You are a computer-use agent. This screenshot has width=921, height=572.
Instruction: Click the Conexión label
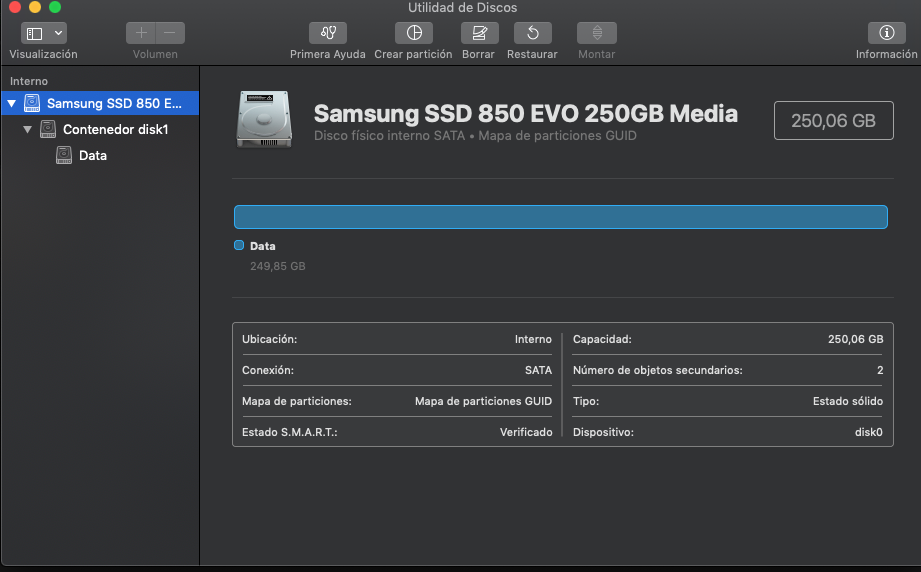click(x=268, y=370)
